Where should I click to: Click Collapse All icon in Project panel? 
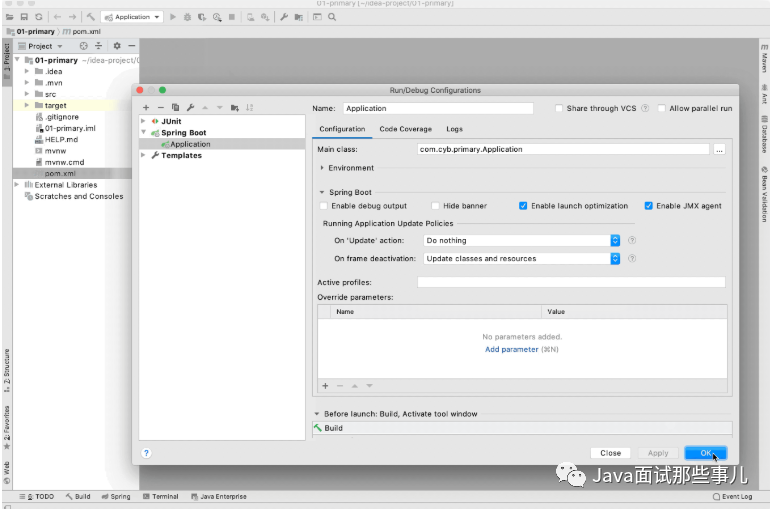[x=99, y=46]
